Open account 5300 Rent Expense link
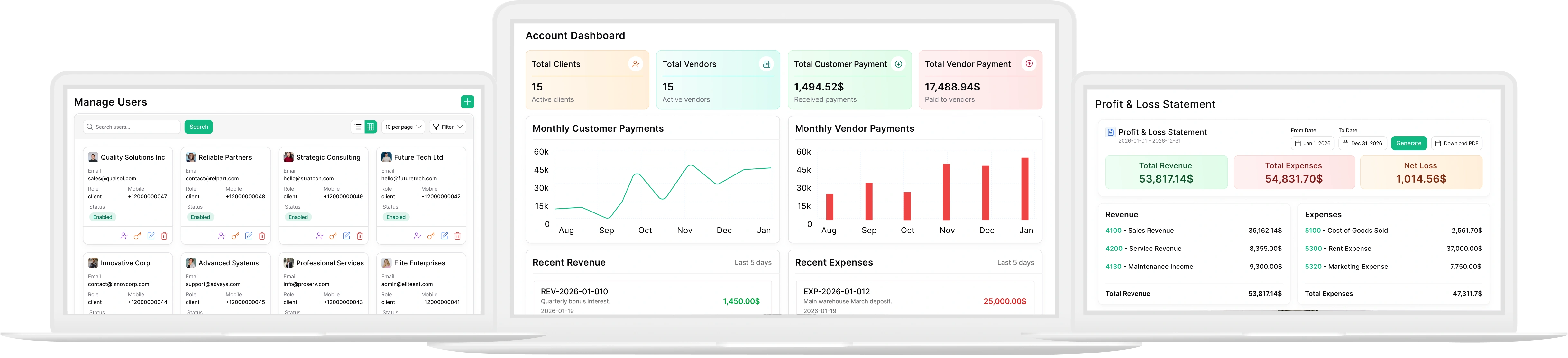This screenshot has width=1568, height=358. pos(1338,249)
